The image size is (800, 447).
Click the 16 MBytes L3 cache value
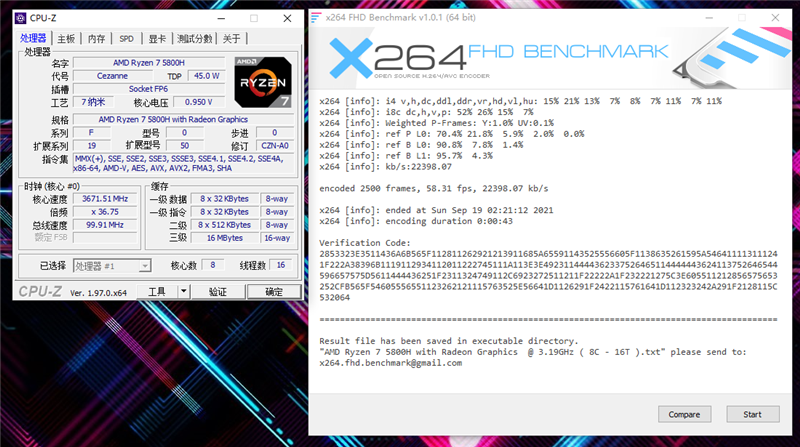pyautogui.click(x=224, y=238)
